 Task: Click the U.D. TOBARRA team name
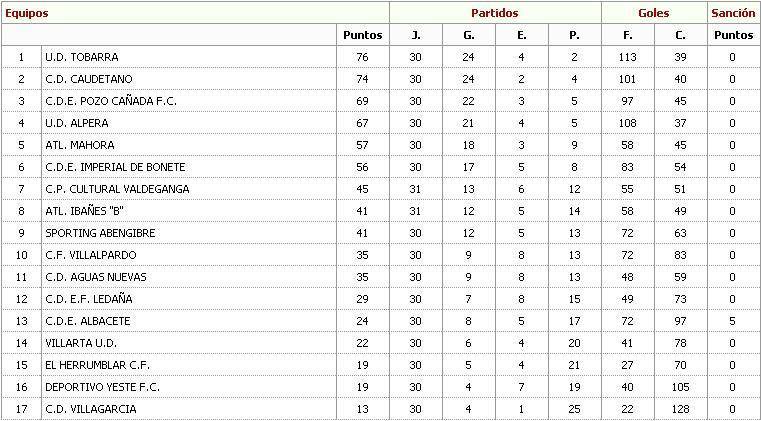pos(82,57)
